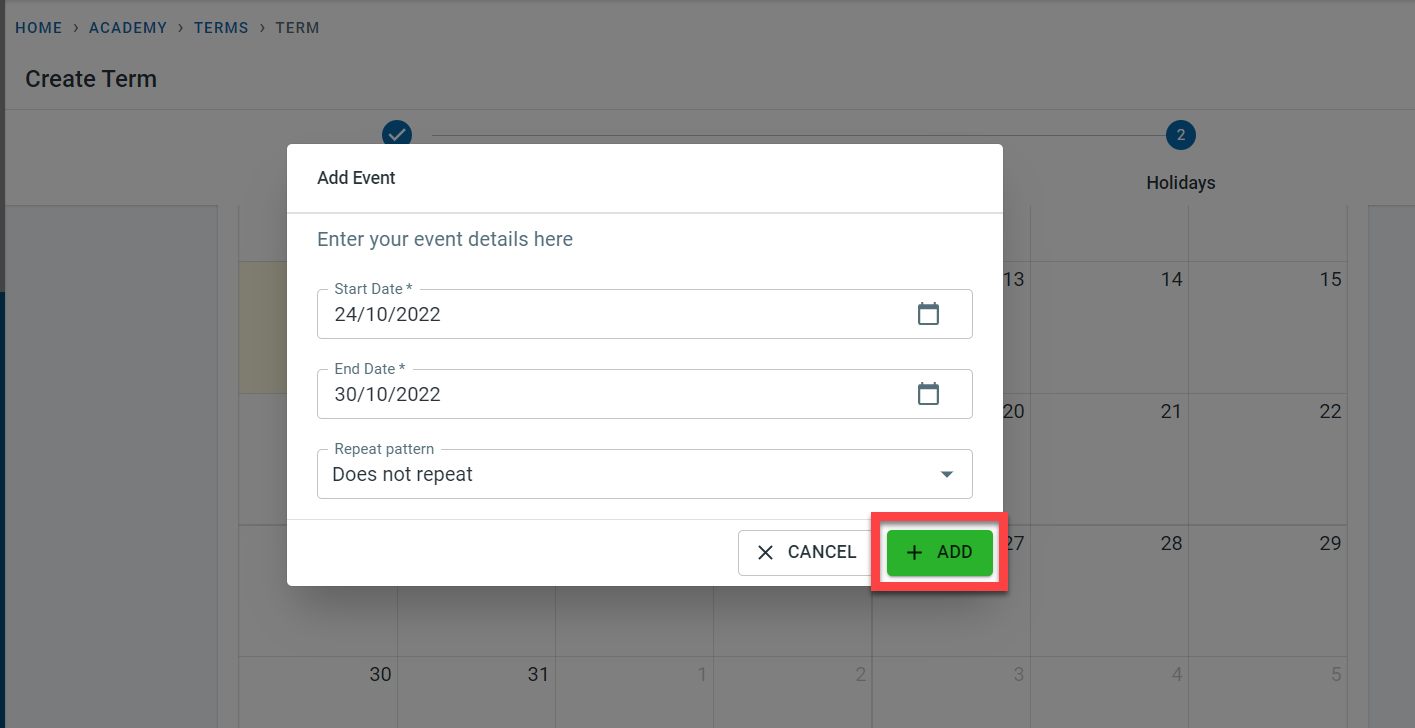The height and width of the screenshot is (728, 1415).
Task: Expand the Repeat pattern dropdown arrow
Action: pyautogui.click(x=946, y=474)
